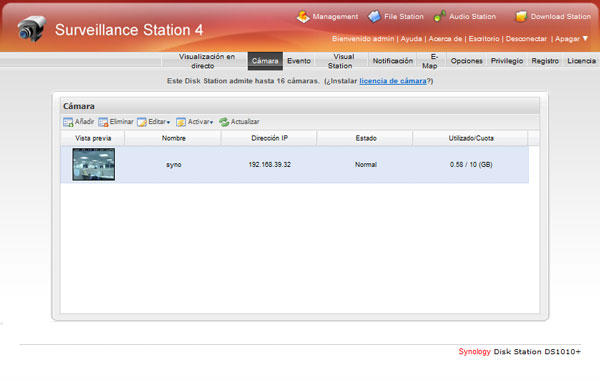
Task: Open the Management link
Action: pyautogui.click(x=335, y=16)
